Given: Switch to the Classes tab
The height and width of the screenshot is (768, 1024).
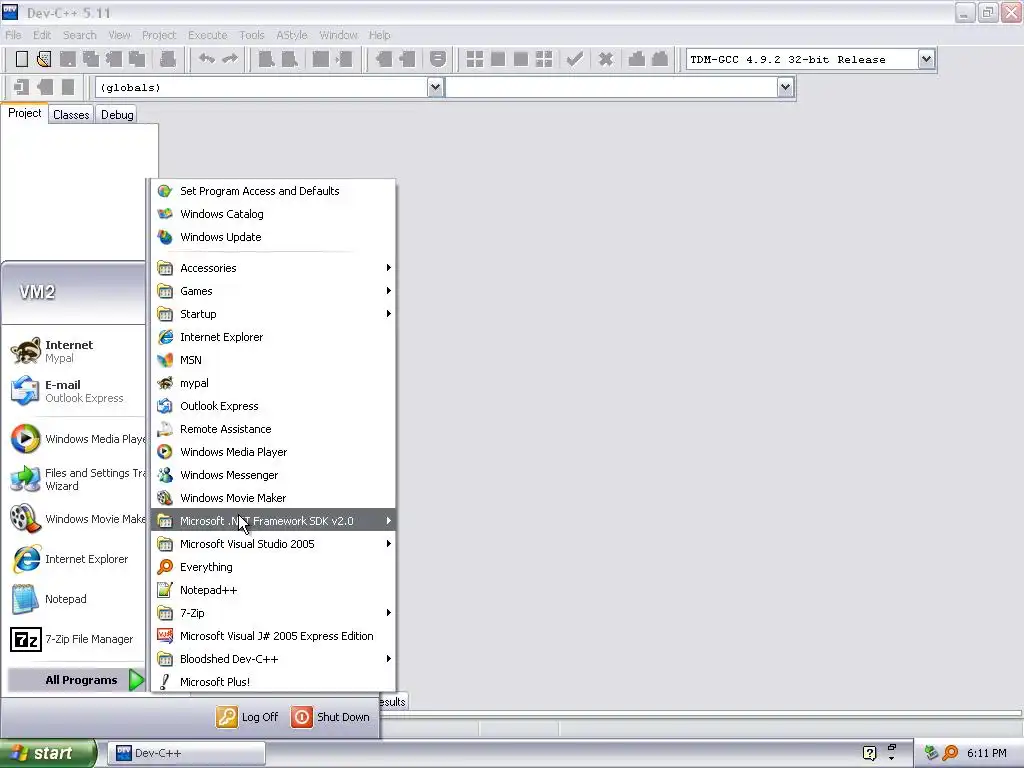Looking at the screenshot, I should [71, 115].
